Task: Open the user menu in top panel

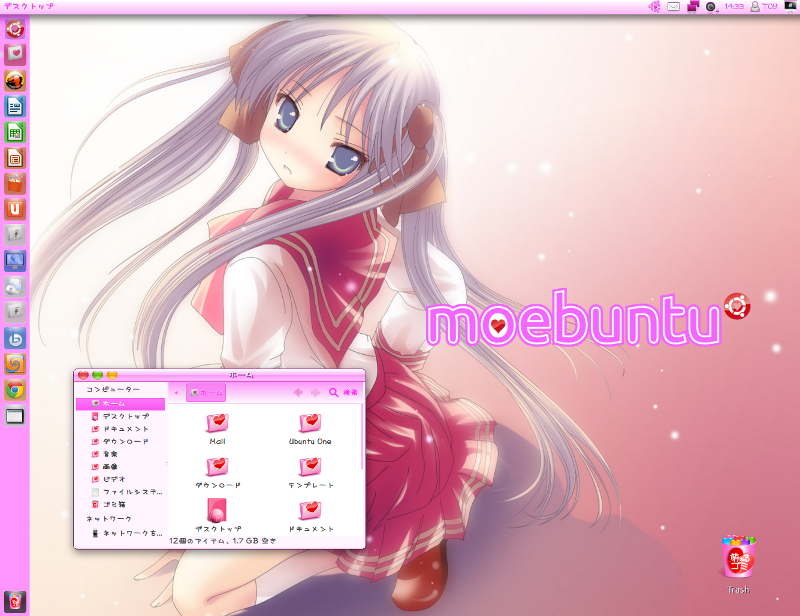Action: pos(764,7)
